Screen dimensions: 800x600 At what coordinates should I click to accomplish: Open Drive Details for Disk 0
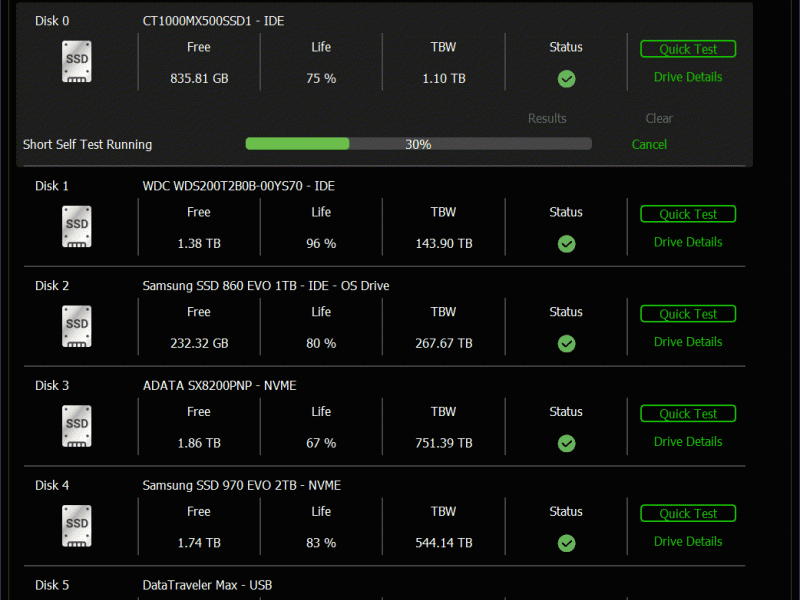pyautogui.click(x=688, y=77)
